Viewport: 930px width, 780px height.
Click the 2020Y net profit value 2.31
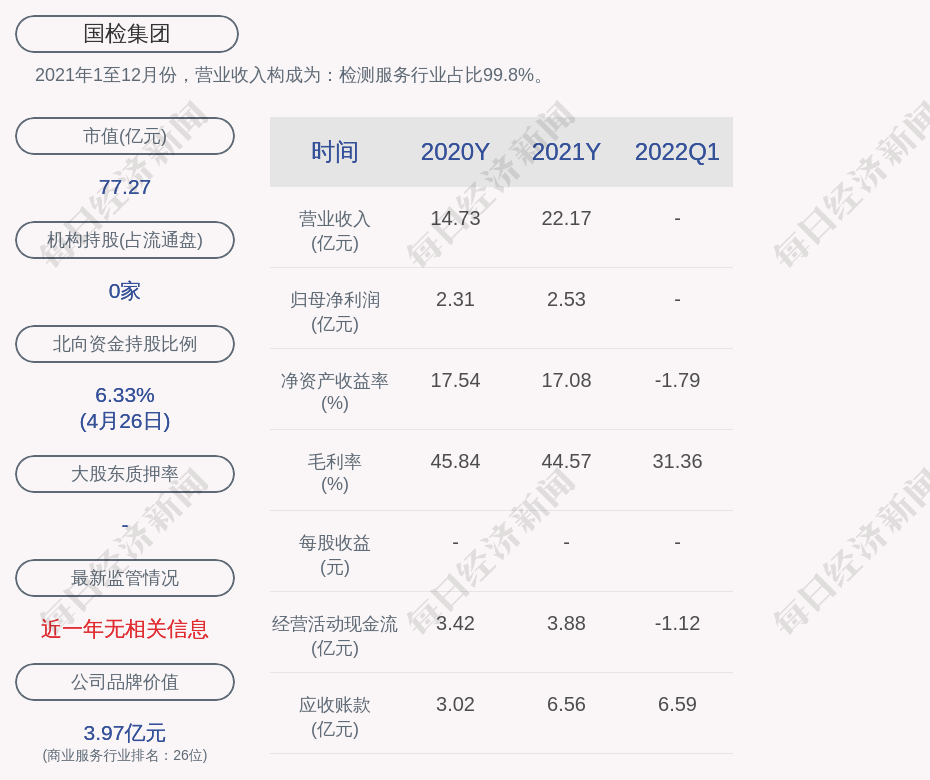tap(455, 300)
